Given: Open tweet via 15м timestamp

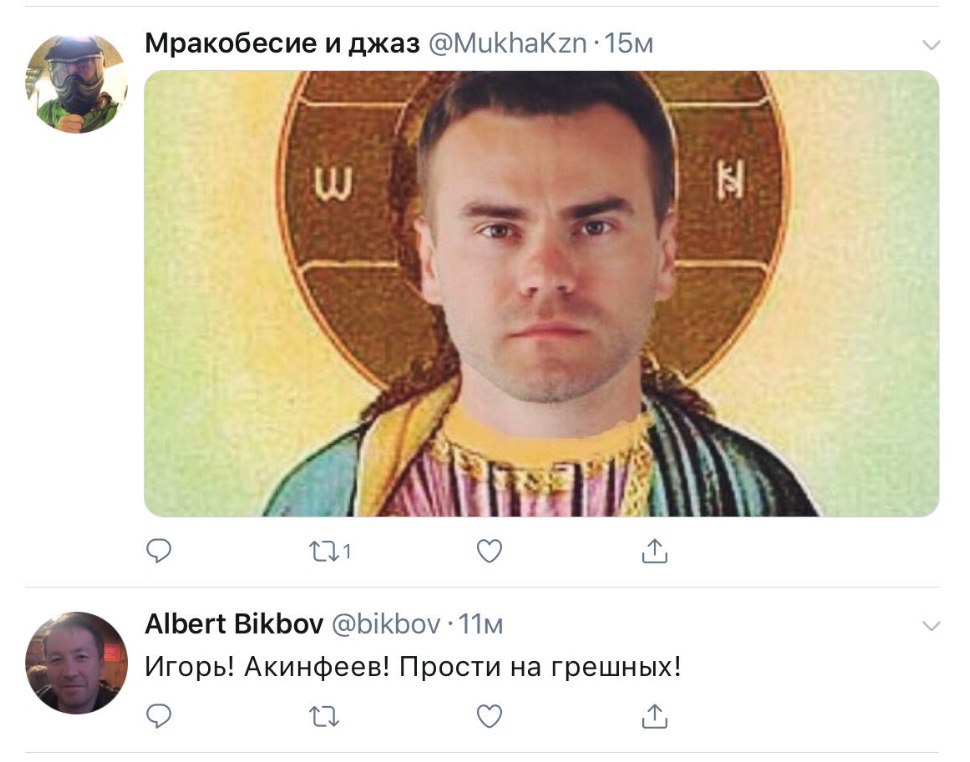Looking at the screenshot, I should [x=628, y=43].
